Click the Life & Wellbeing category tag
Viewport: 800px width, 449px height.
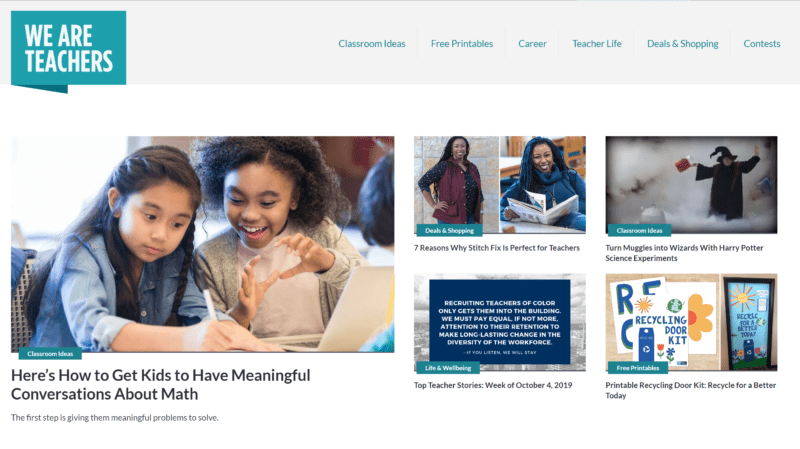448,368
